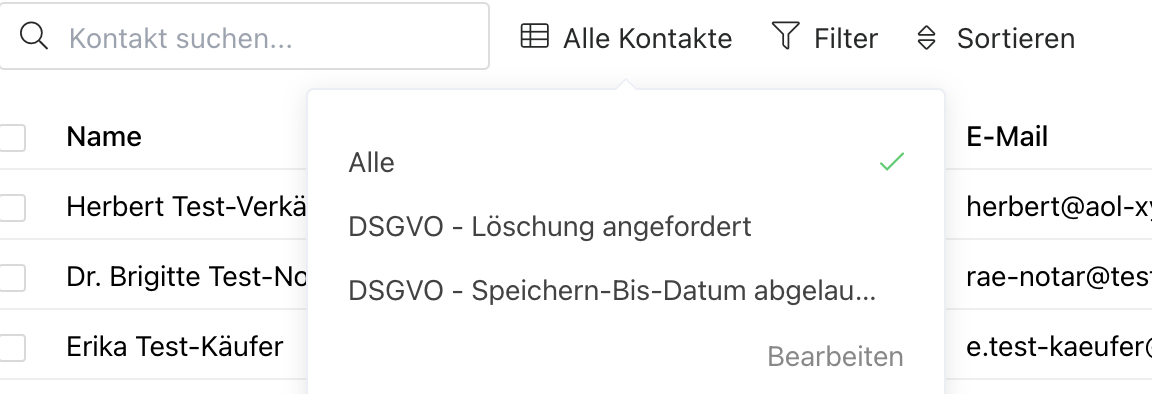Choose DSGVO - Speichern-Bis-Datum abgelaufen view
The image size is (1152, 394).
click(x=626, y=291)
